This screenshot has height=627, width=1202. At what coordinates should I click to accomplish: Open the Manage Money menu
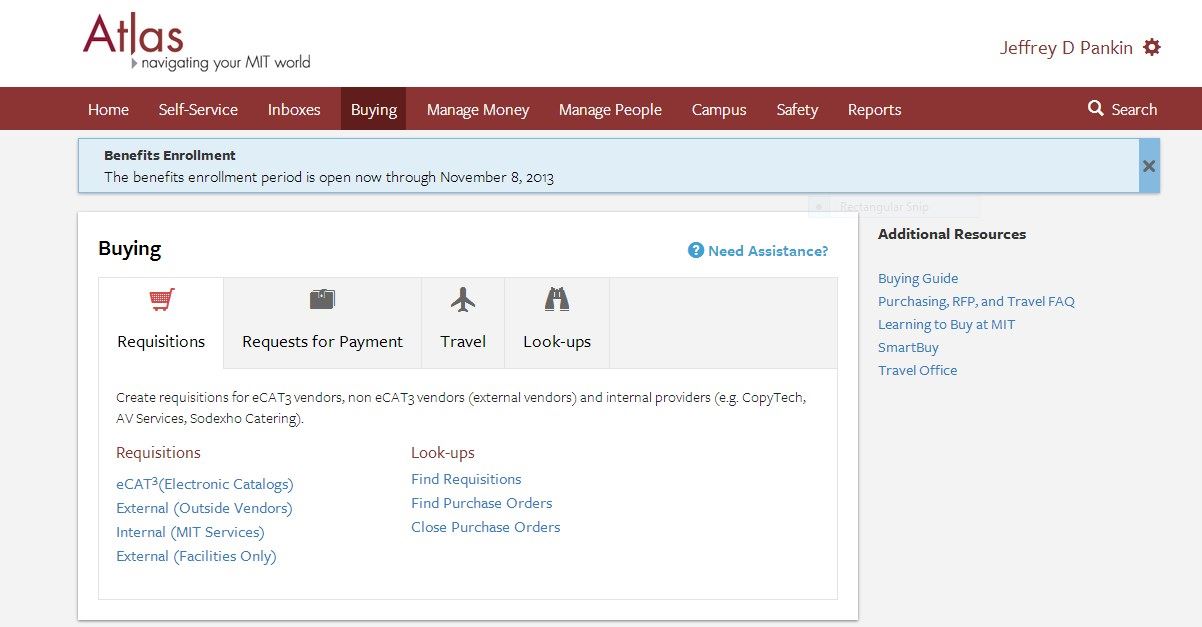(x=478, y=110)
